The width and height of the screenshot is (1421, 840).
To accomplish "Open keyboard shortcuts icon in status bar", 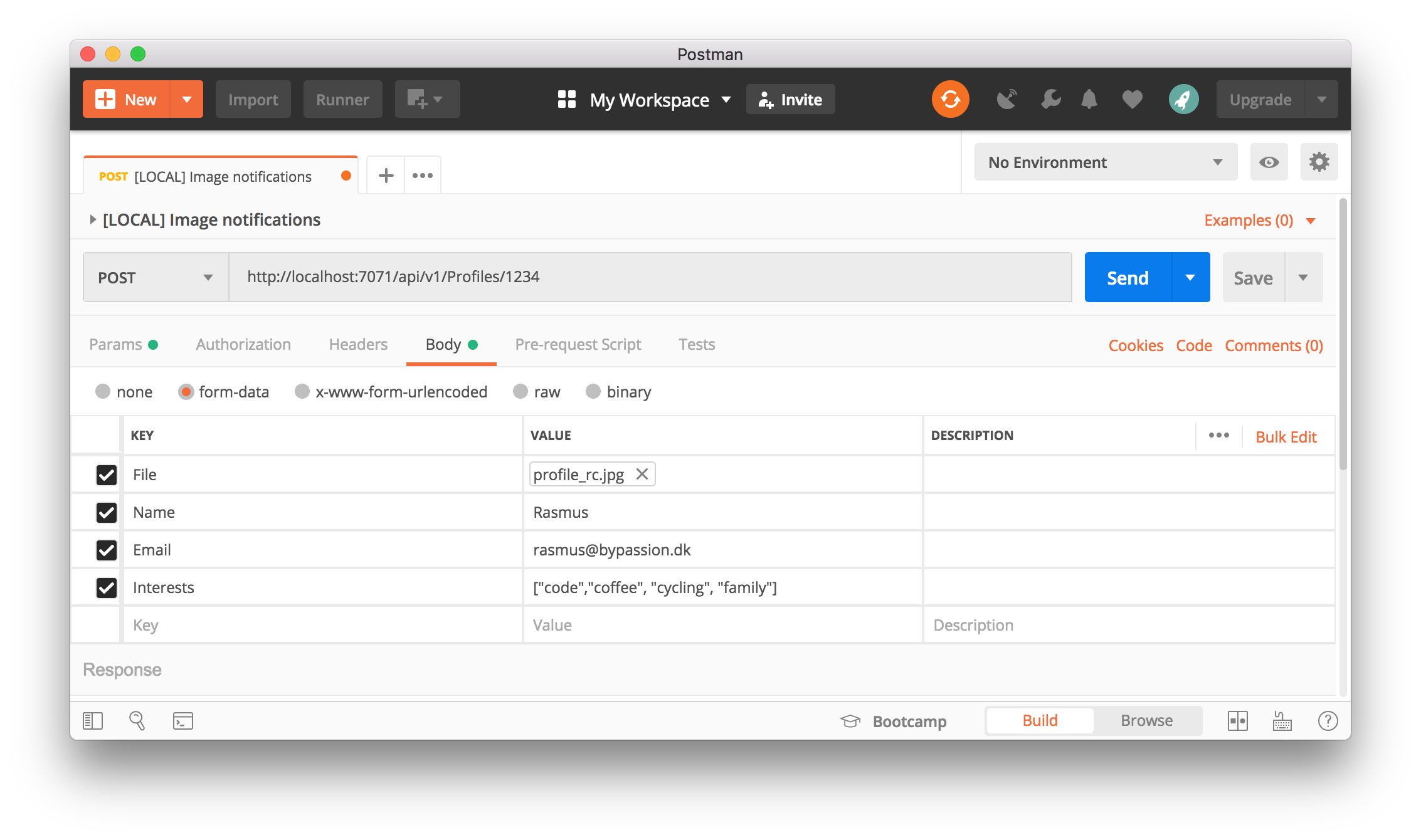I will pos(1282,721).
